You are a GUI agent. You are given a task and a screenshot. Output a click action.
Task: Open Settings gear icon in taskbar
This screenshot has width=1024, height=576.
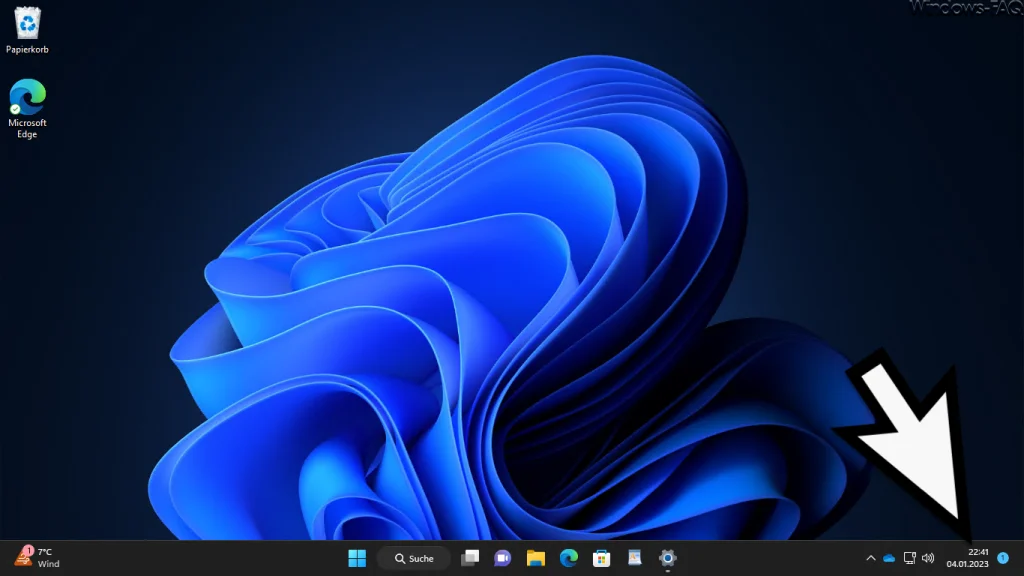pyautogui.click(x=667, y=558)
